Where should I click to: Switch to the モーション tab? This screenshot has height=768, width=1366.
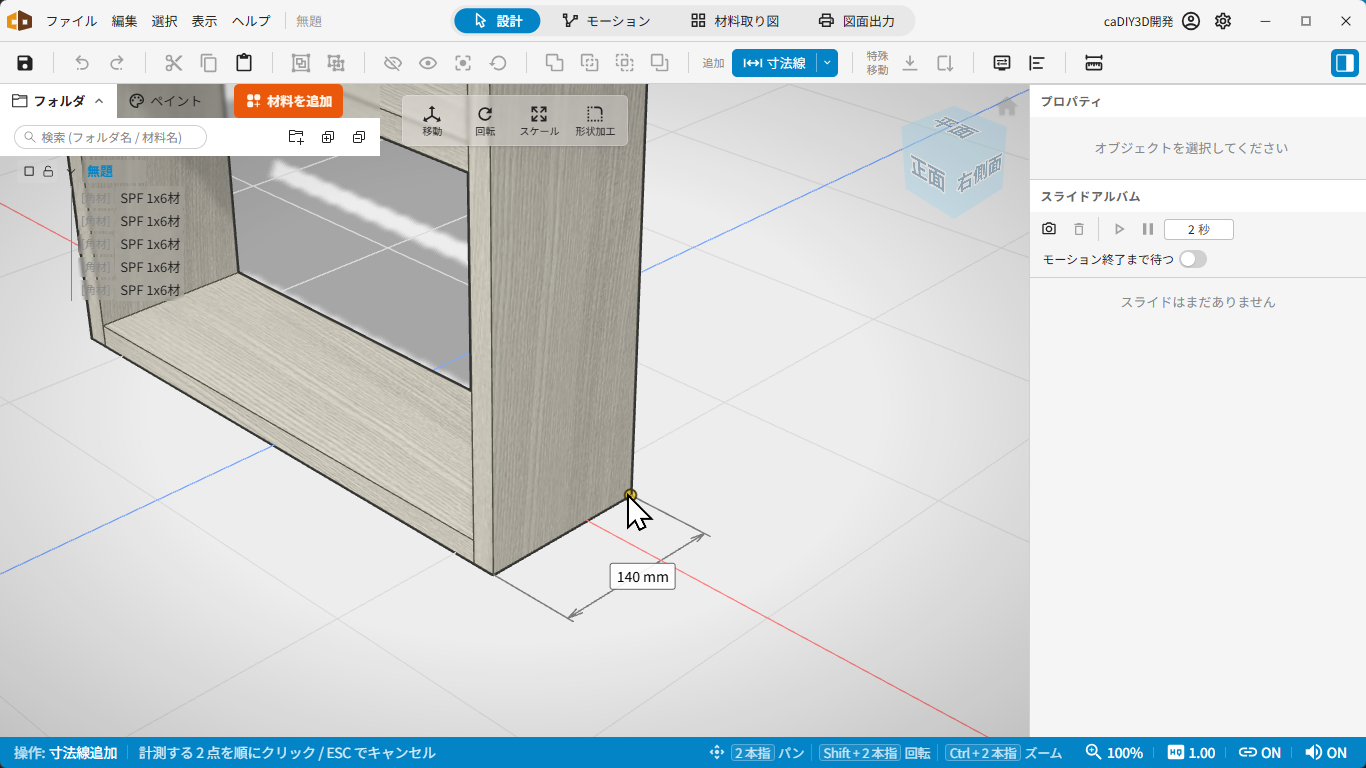(x=606, y=21)
